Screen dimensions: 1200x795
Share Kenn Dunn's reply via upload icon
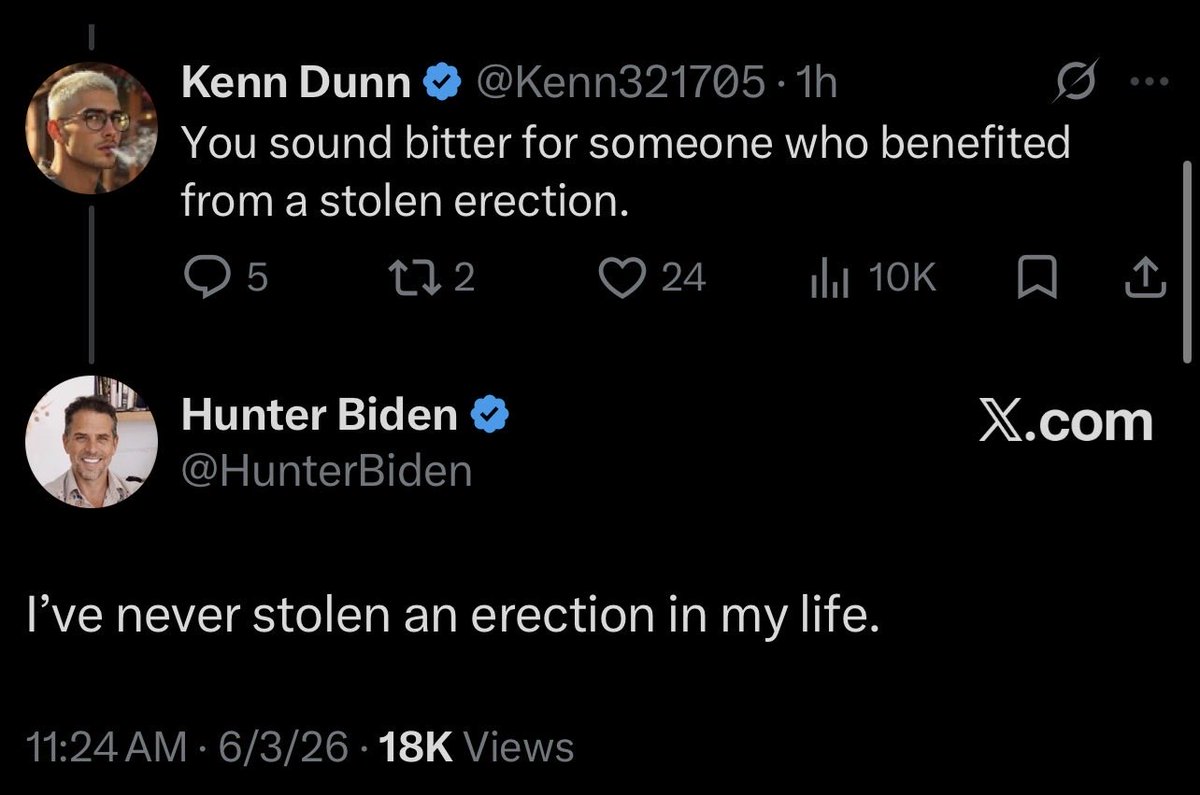coord(1145,279)
